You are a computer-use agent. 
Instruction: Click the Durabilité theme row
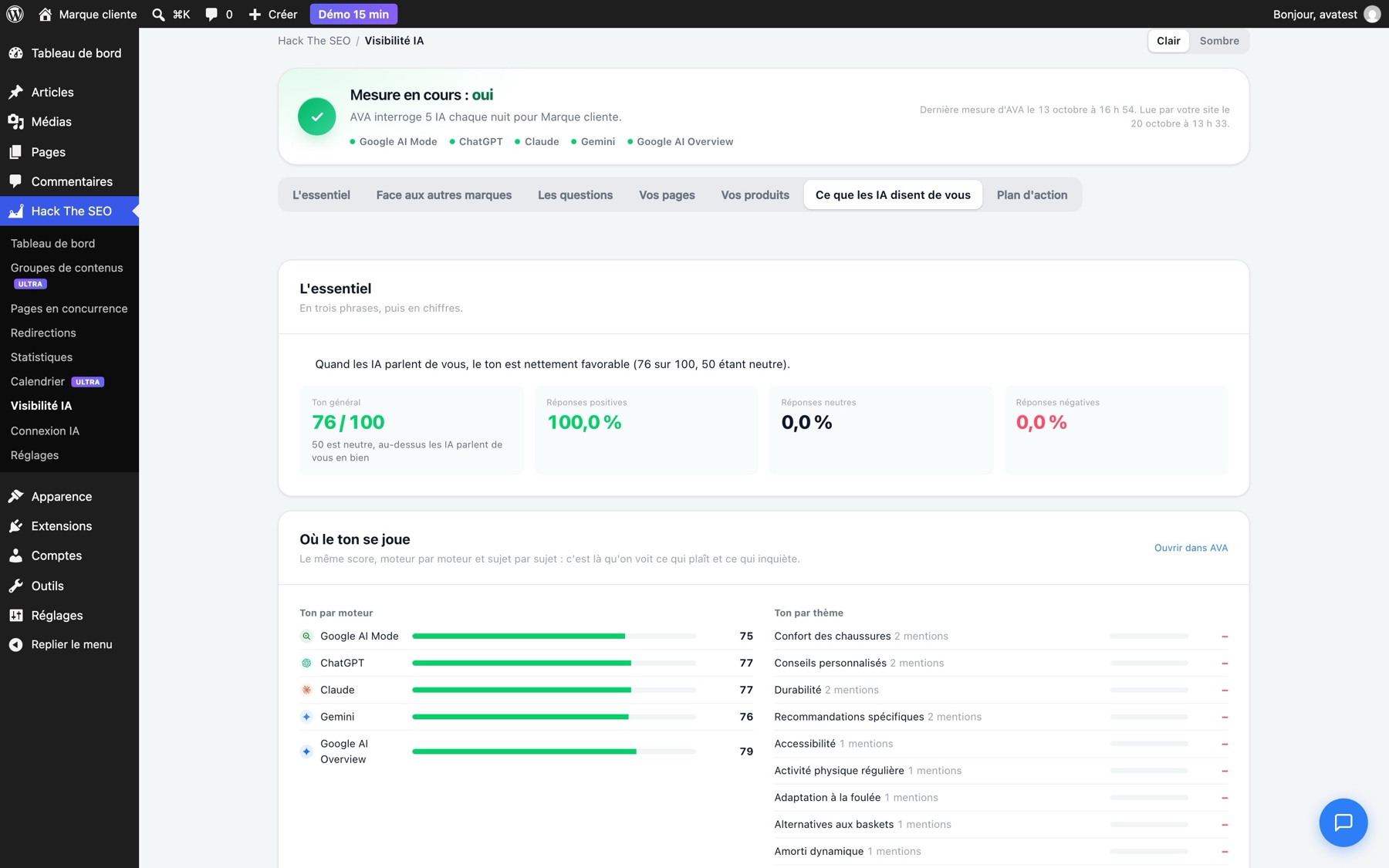click(1001, 690)
